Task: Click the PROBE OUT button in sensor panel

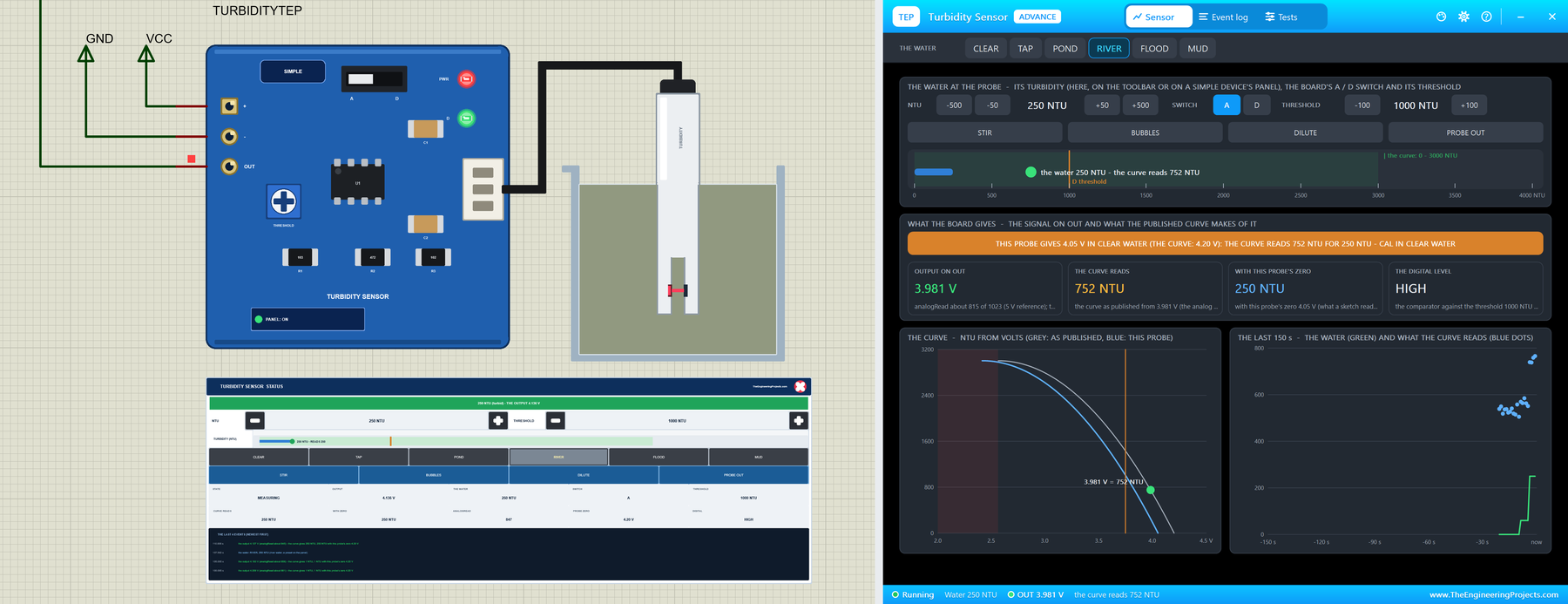Action: coord(1465,132)
